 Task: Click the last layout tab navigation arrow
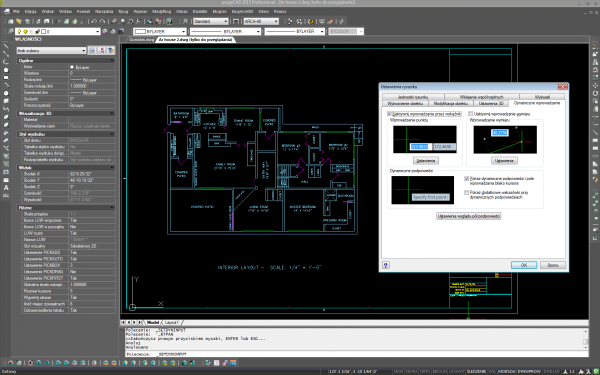(x=140, y=322)
